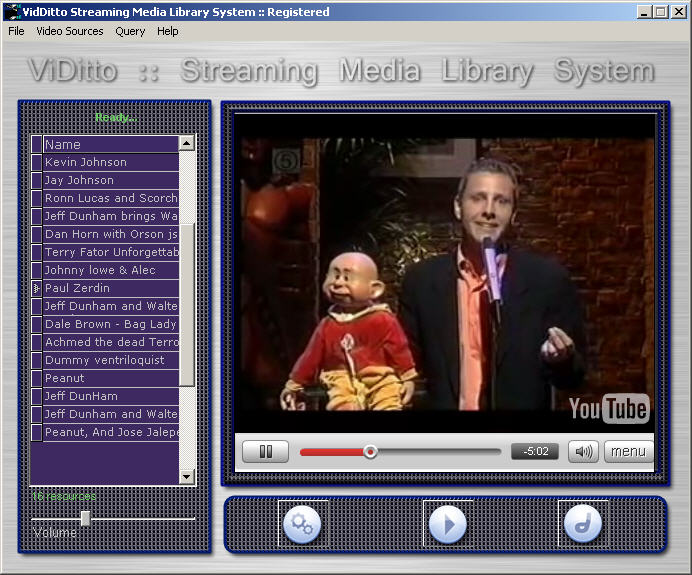The height and width of the screenshot is (575, 692).
Task: Select Paul Zerdin entry
Action: click(x=111, y=288)
